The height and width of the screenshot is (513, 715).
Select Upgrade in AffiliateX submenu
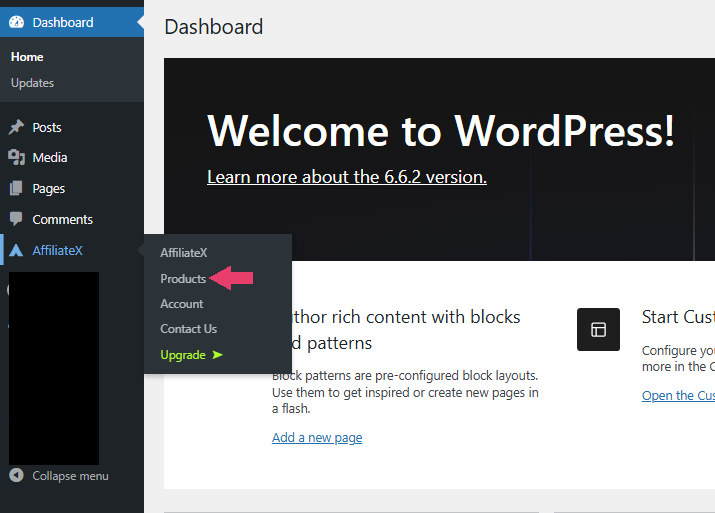click(192, 355)
